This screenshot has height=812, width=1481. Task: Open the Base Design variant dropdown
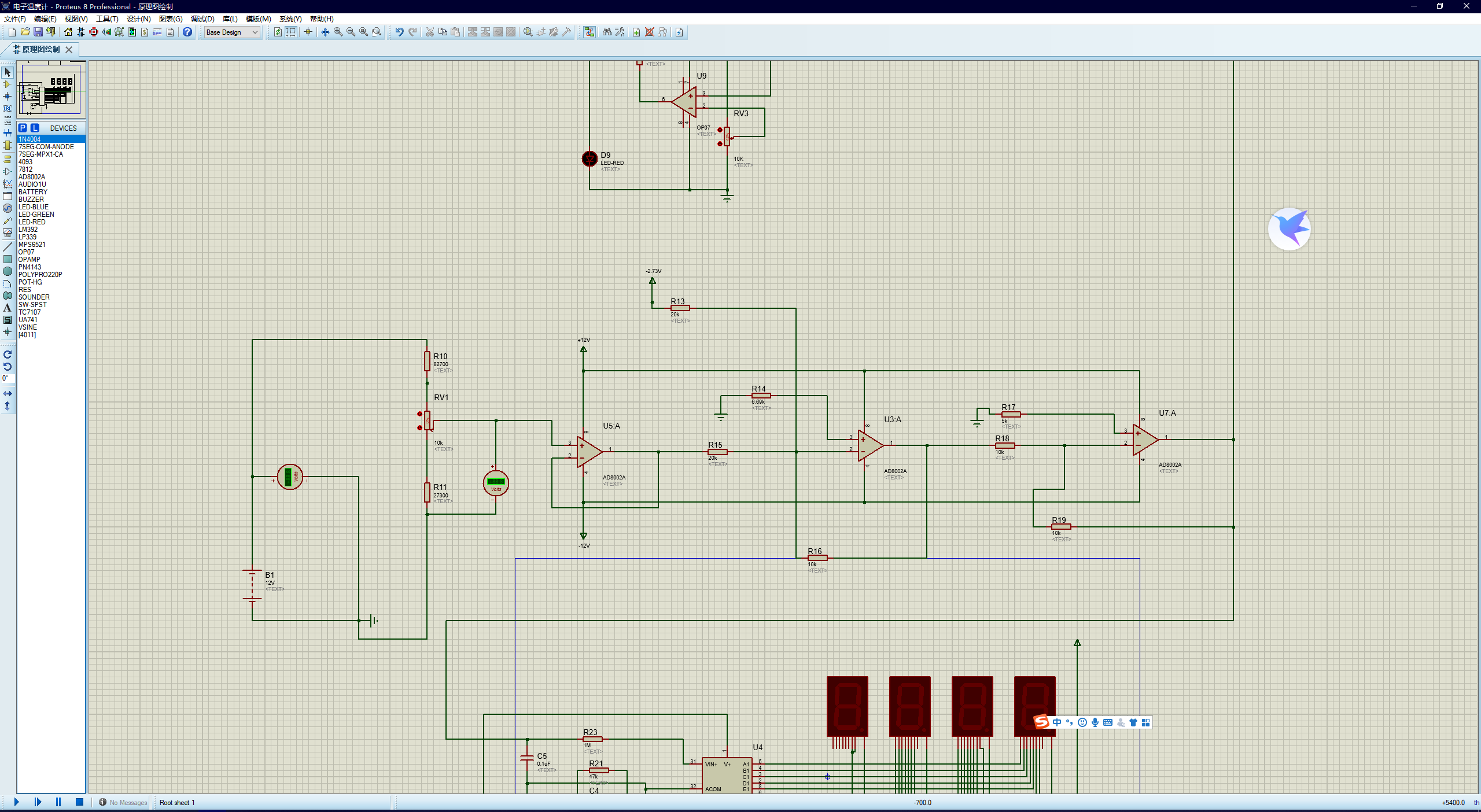tap(232, 32)
